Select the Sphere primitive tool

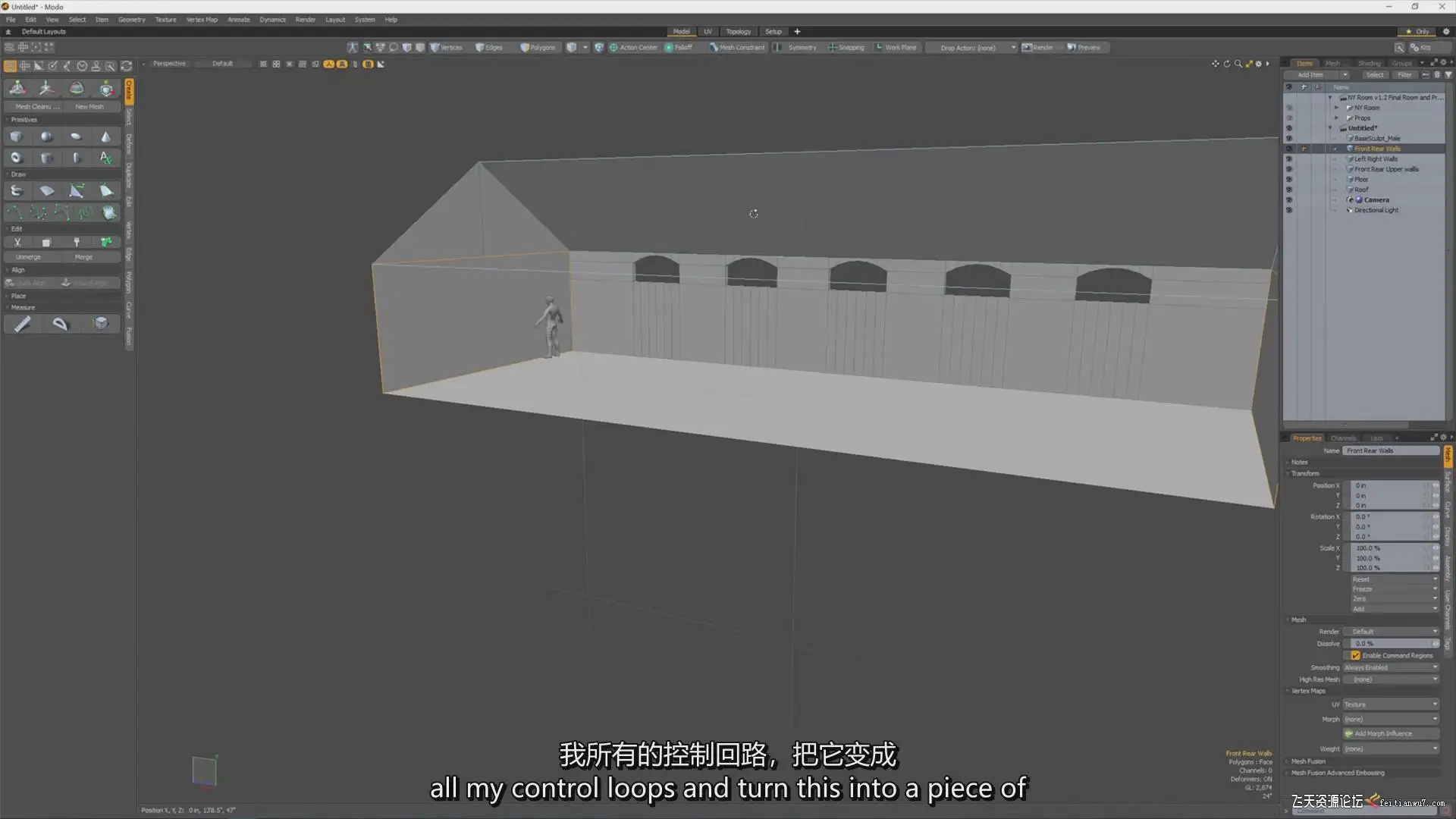pos(46,136)
